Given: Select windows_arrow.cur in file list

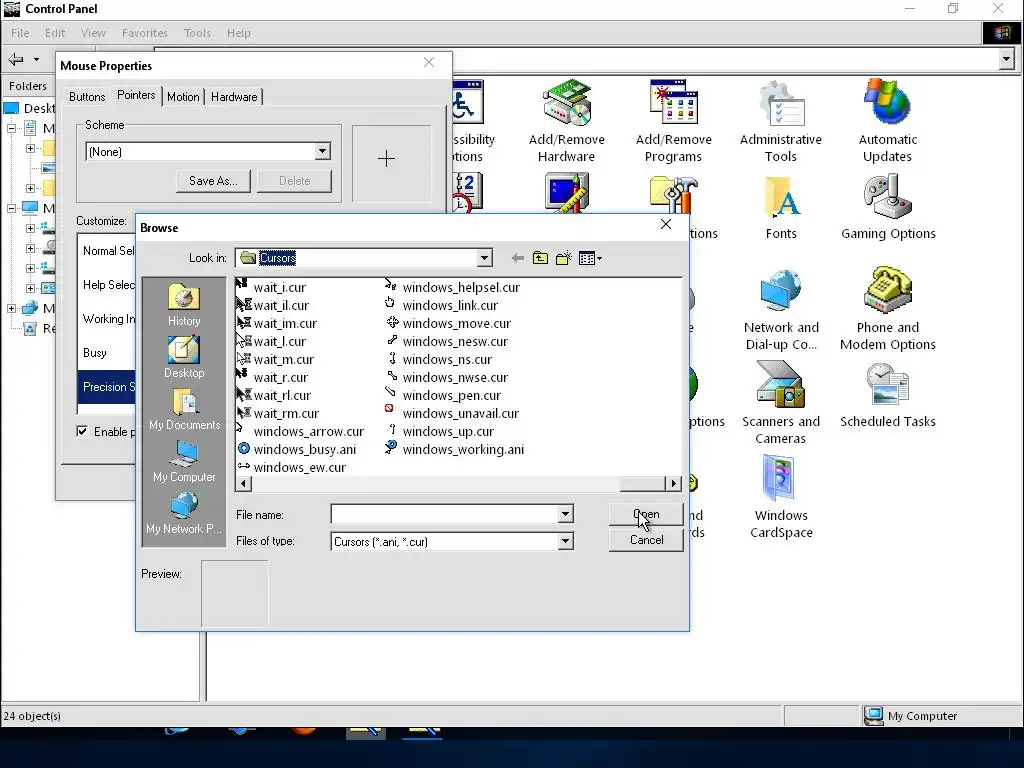Looking at the screenshot, I should [301, 432].
